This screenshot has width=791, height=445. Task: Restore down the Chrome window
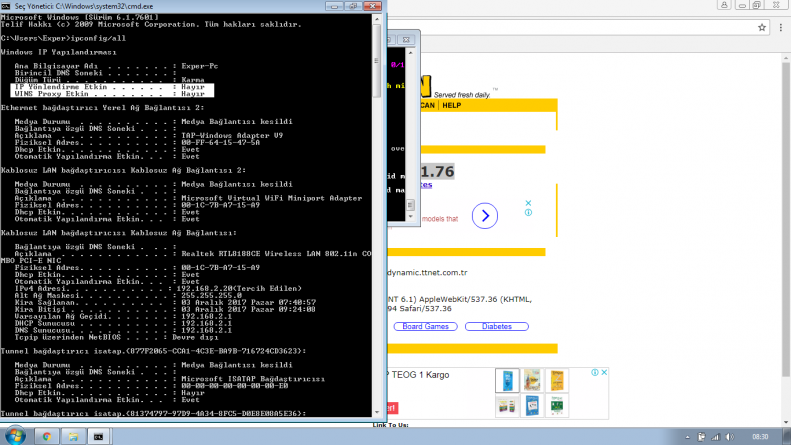point(757,5)
